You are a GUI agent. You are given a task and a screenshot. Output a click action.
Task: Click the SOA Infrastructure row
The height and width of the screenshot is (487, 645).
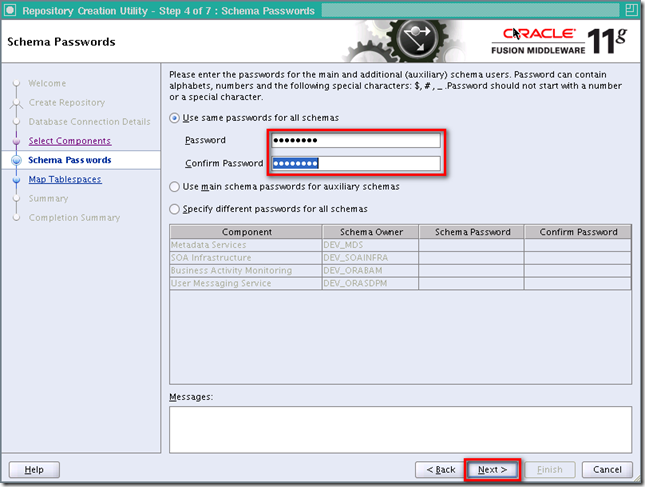[400, 258]
